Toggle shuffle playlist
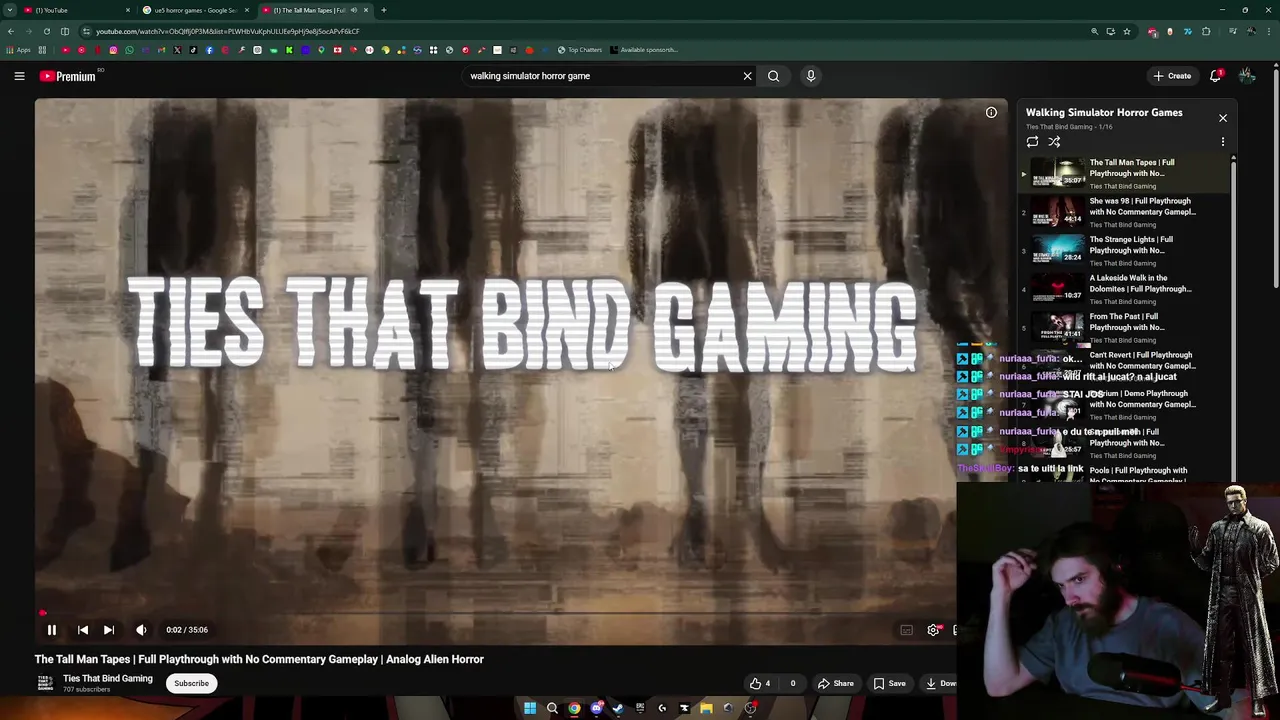1280x720 pixels. click(1054, 142)
